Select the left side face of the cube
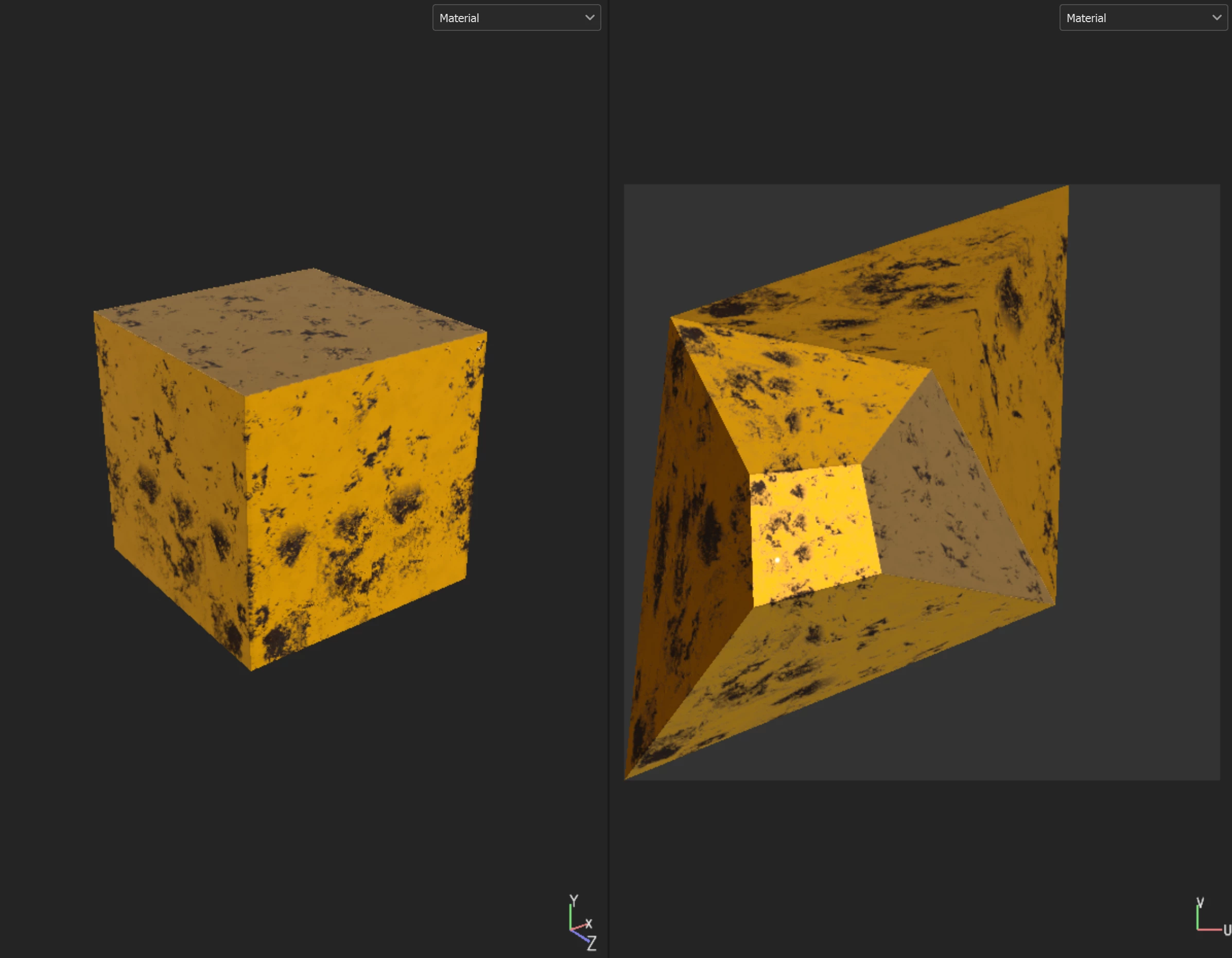This screenshot has height=958, width=1232. tap(169, 480)
